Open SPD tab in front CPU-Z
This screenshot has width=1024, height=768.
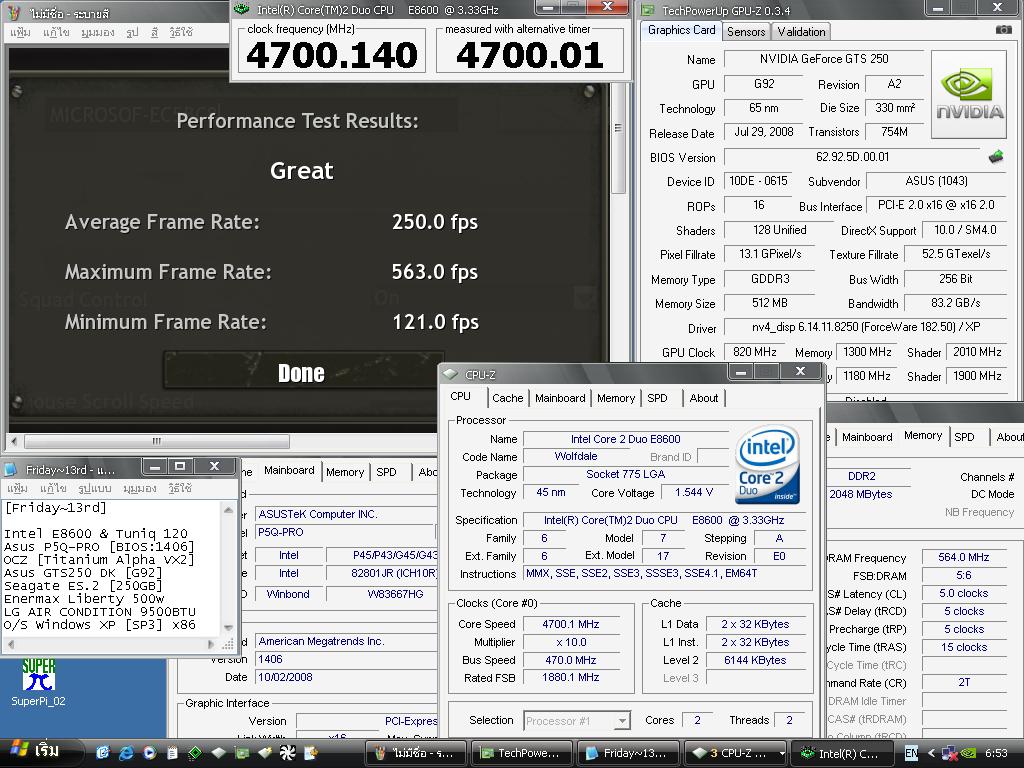(x=657, y=398)
